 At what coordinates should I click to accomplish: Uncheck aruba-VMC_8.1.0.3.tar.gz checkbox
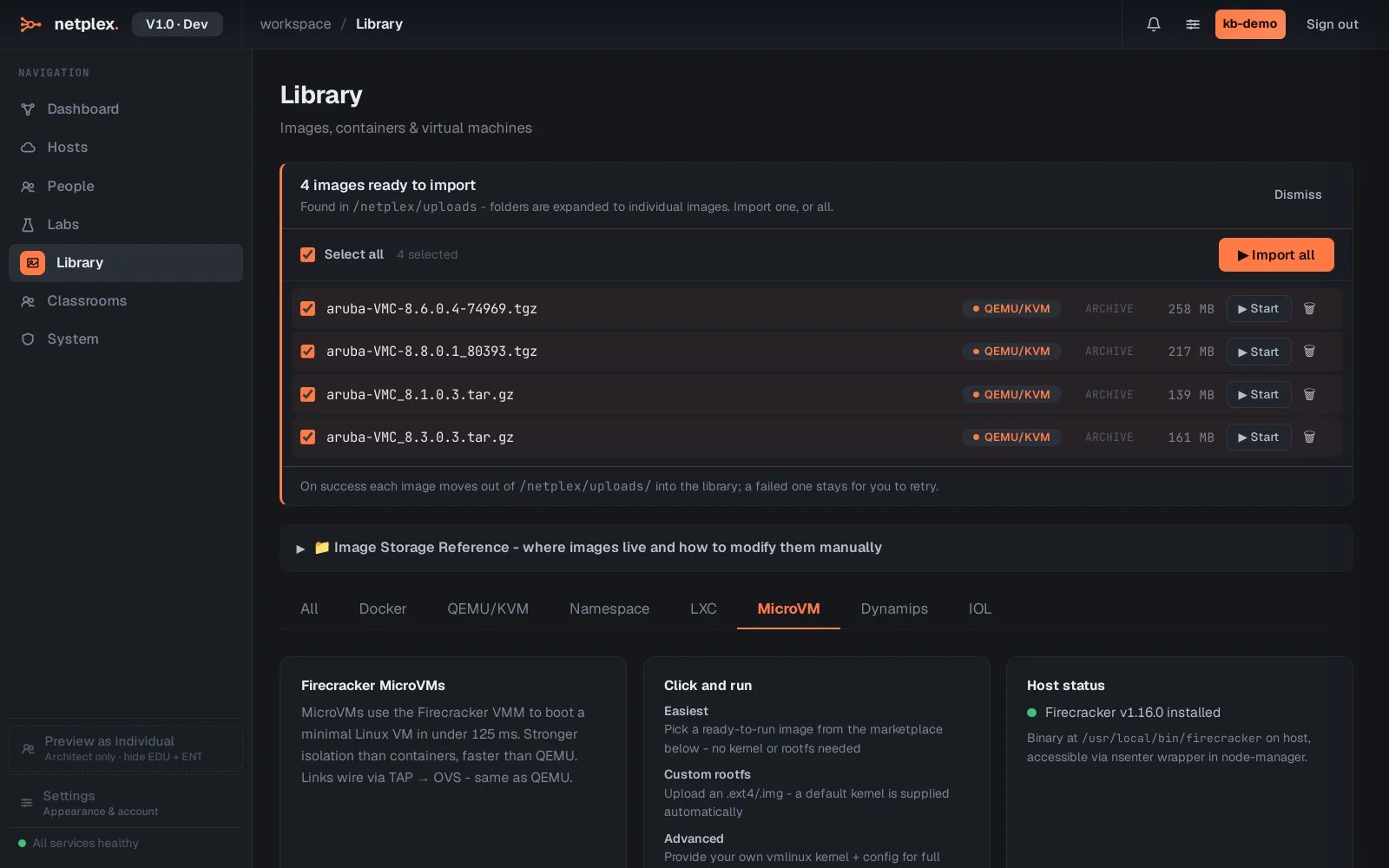coord(307,395)
